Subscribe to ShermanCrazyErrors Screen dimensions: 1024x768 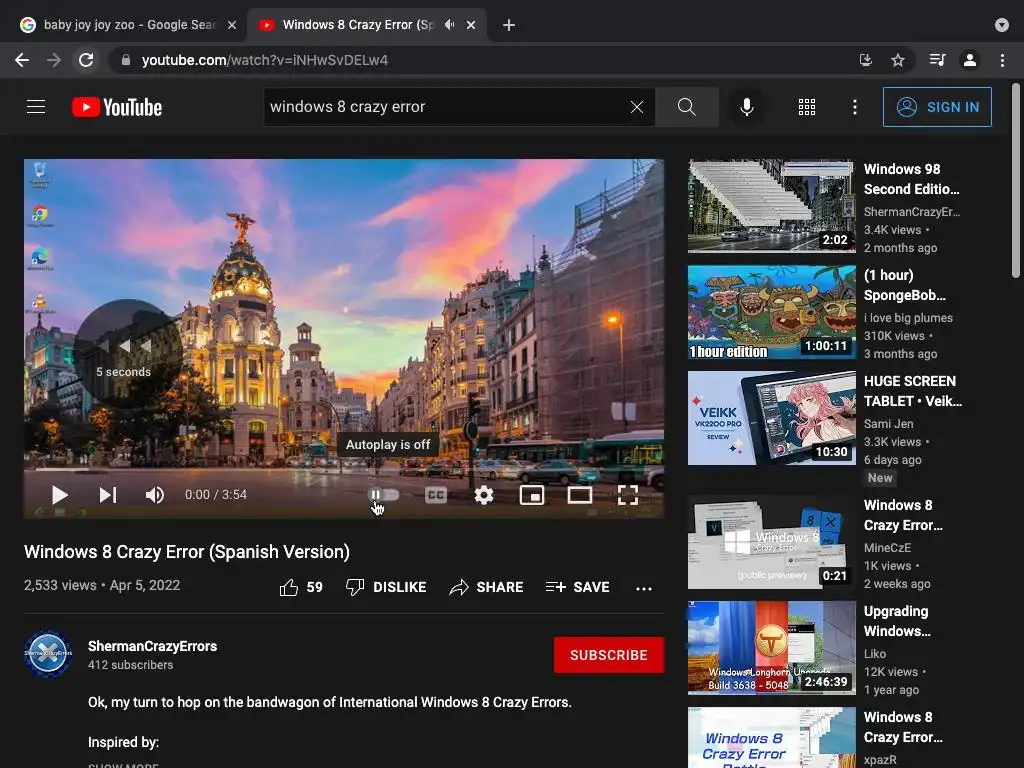coord(609,655)
